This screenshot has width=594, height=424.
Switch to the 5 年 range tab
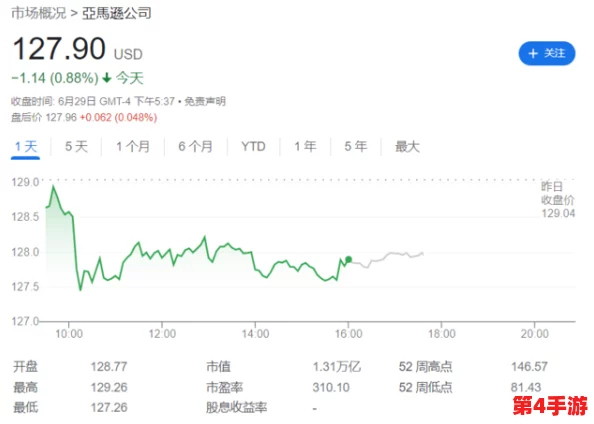[356, 147]
